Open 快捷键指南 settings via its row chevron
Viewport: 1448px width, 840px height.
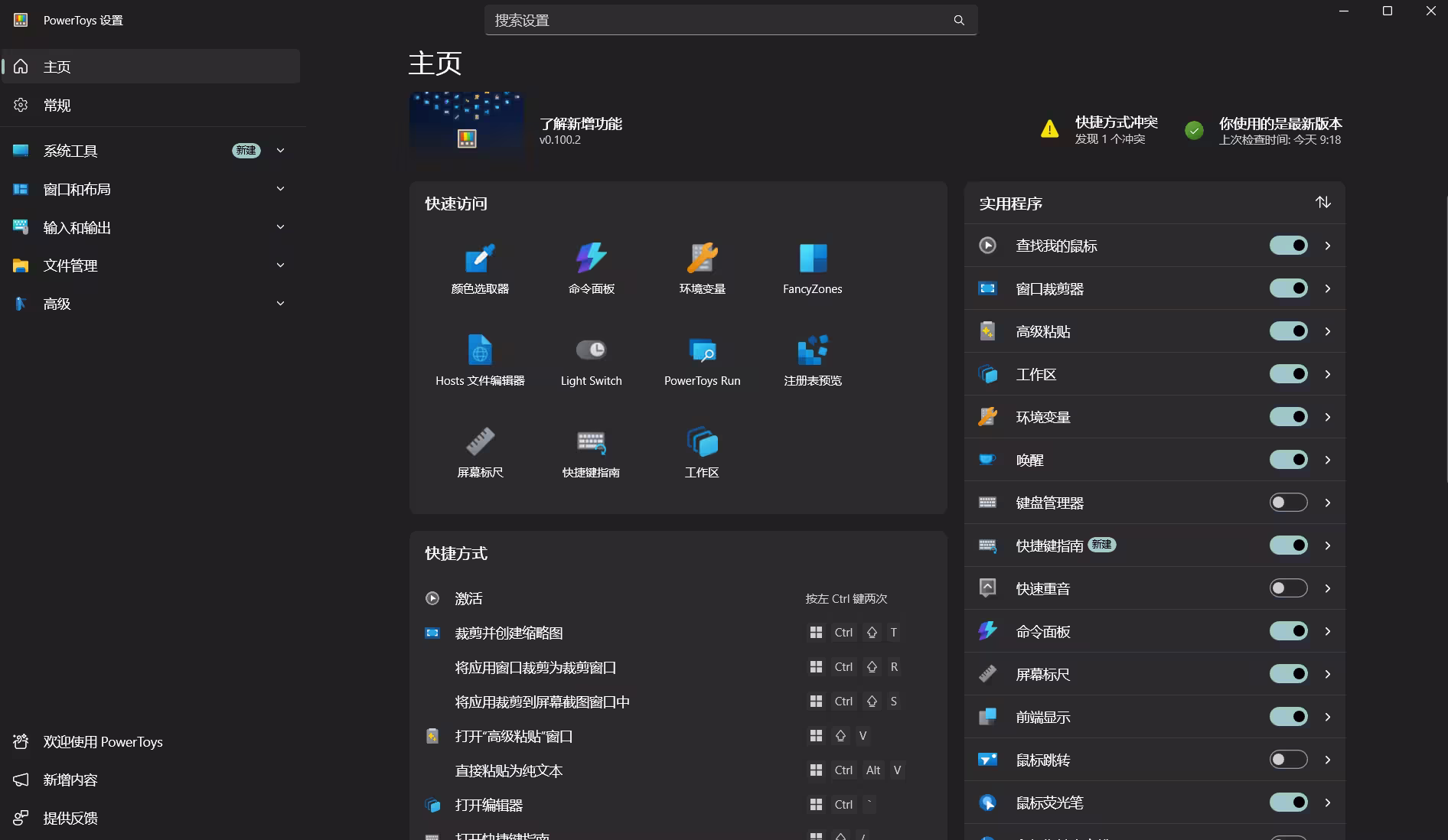[1328, 545]
